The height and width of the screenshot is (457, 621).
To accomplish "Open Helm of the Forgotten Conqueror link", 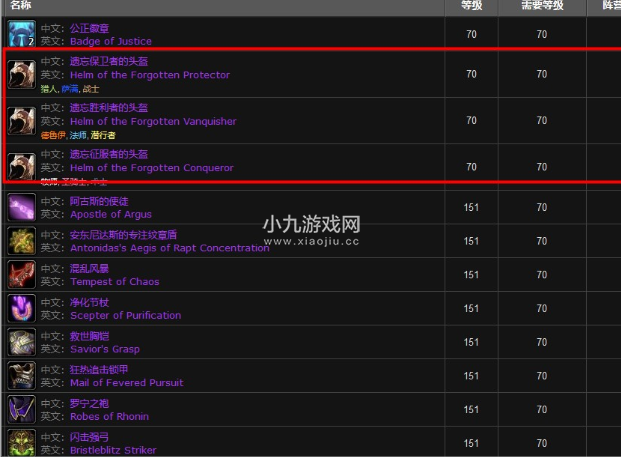I will tap(152, 168).
